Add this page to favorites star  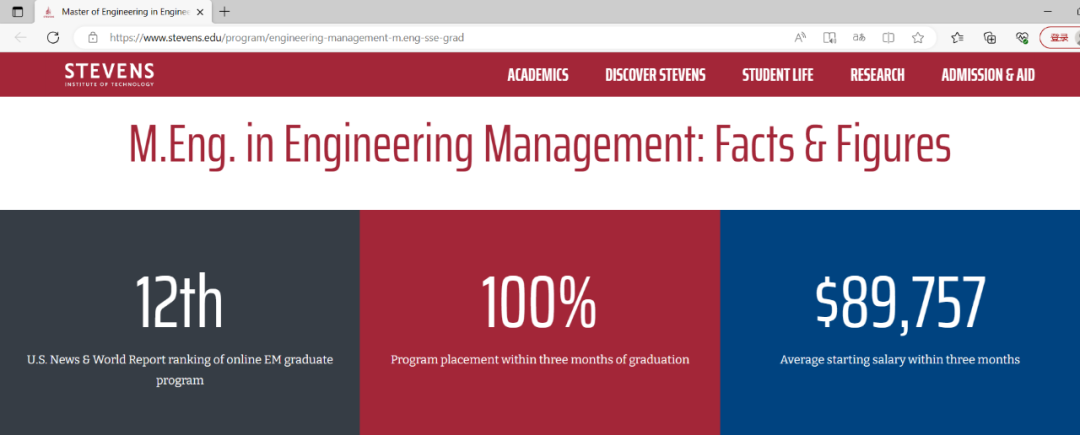pos(917,38)
